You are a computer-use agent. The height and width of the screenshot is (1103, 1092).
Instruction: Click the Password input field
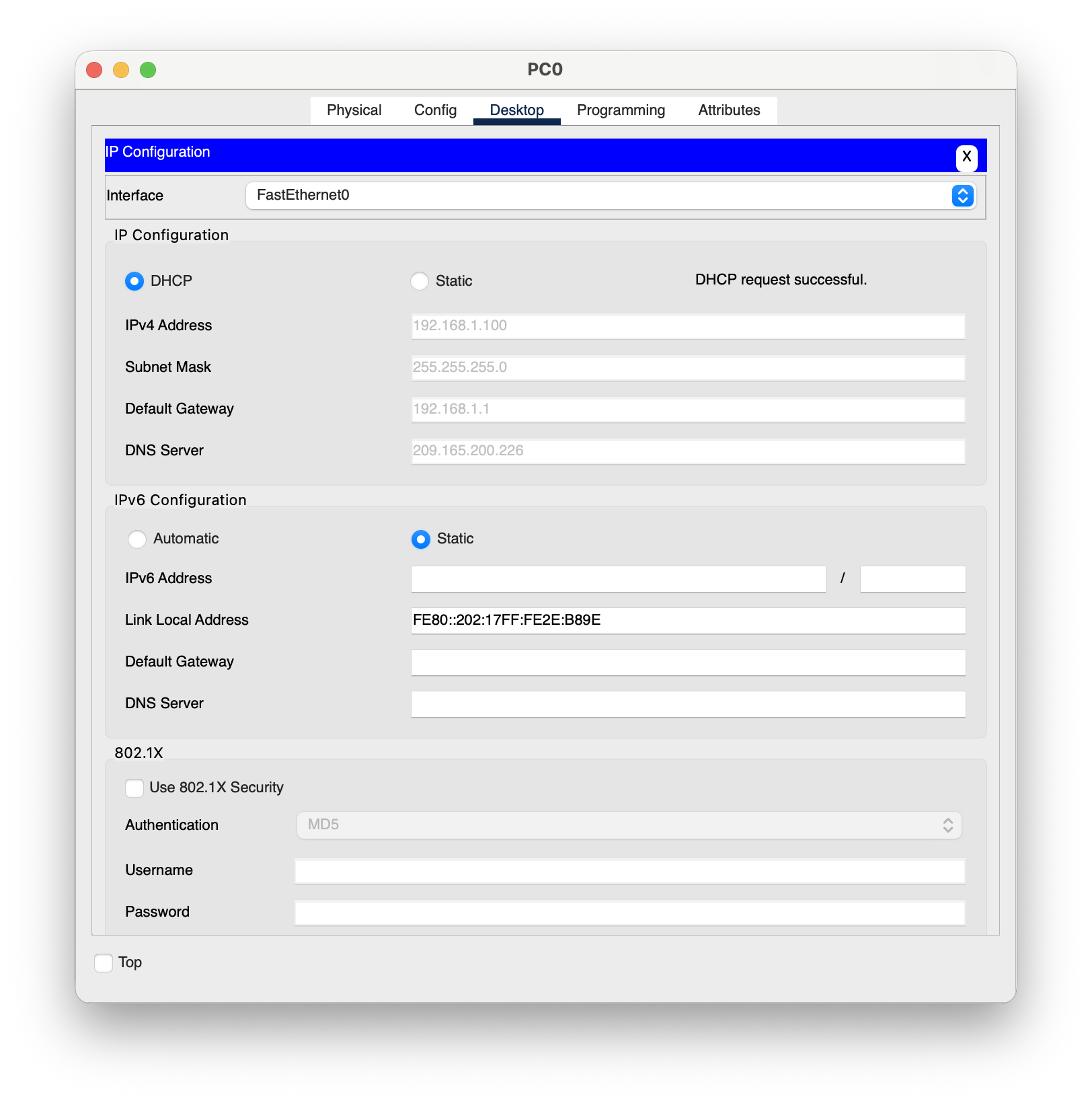(x=629, y=913)
